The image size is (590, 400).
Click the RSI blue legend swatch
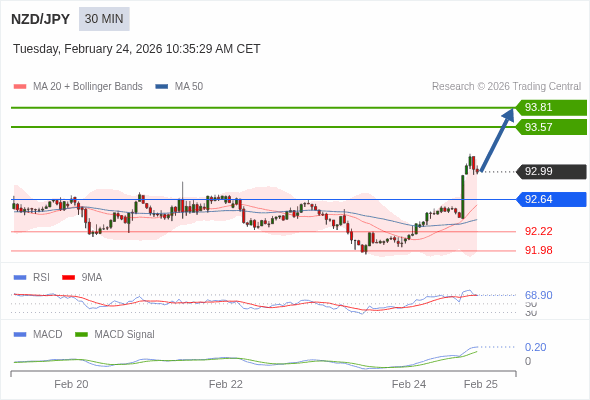pyautogui.click(x=20, y=278)
